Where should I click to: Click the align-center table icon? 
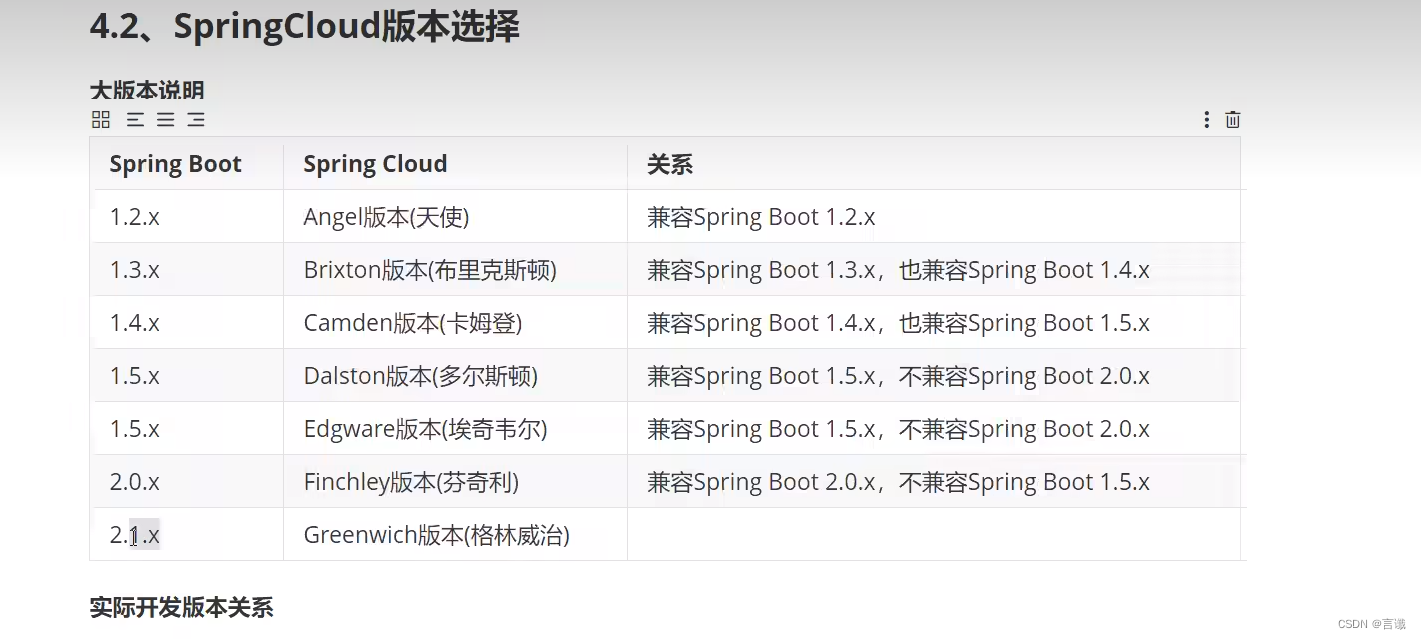165,120
